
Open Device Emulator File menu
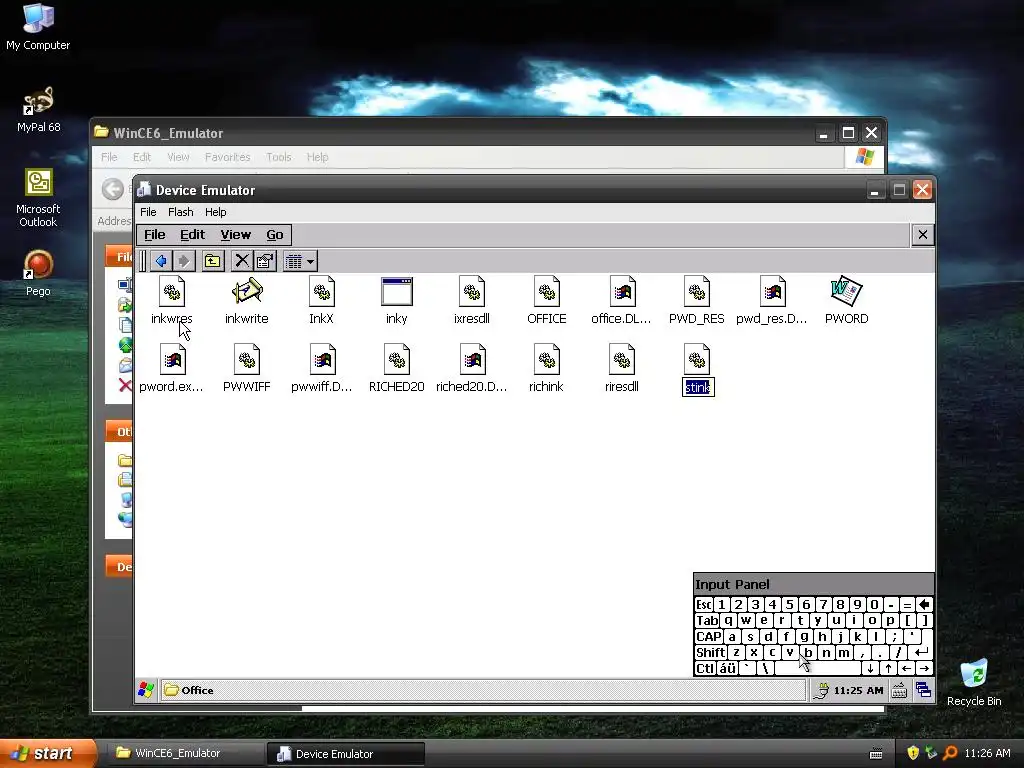click(148, 212)
